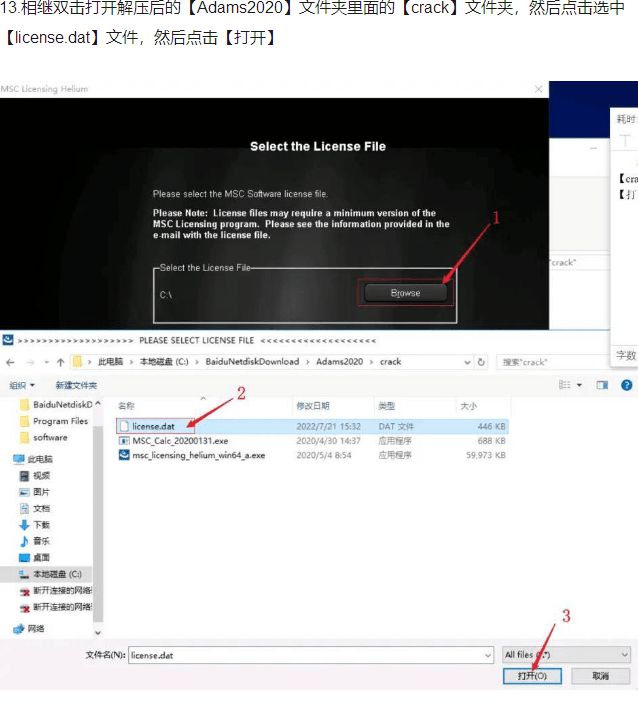Select MSC_Calc_20200131.exe file
638x703 pixels.
tap(180, 441)
